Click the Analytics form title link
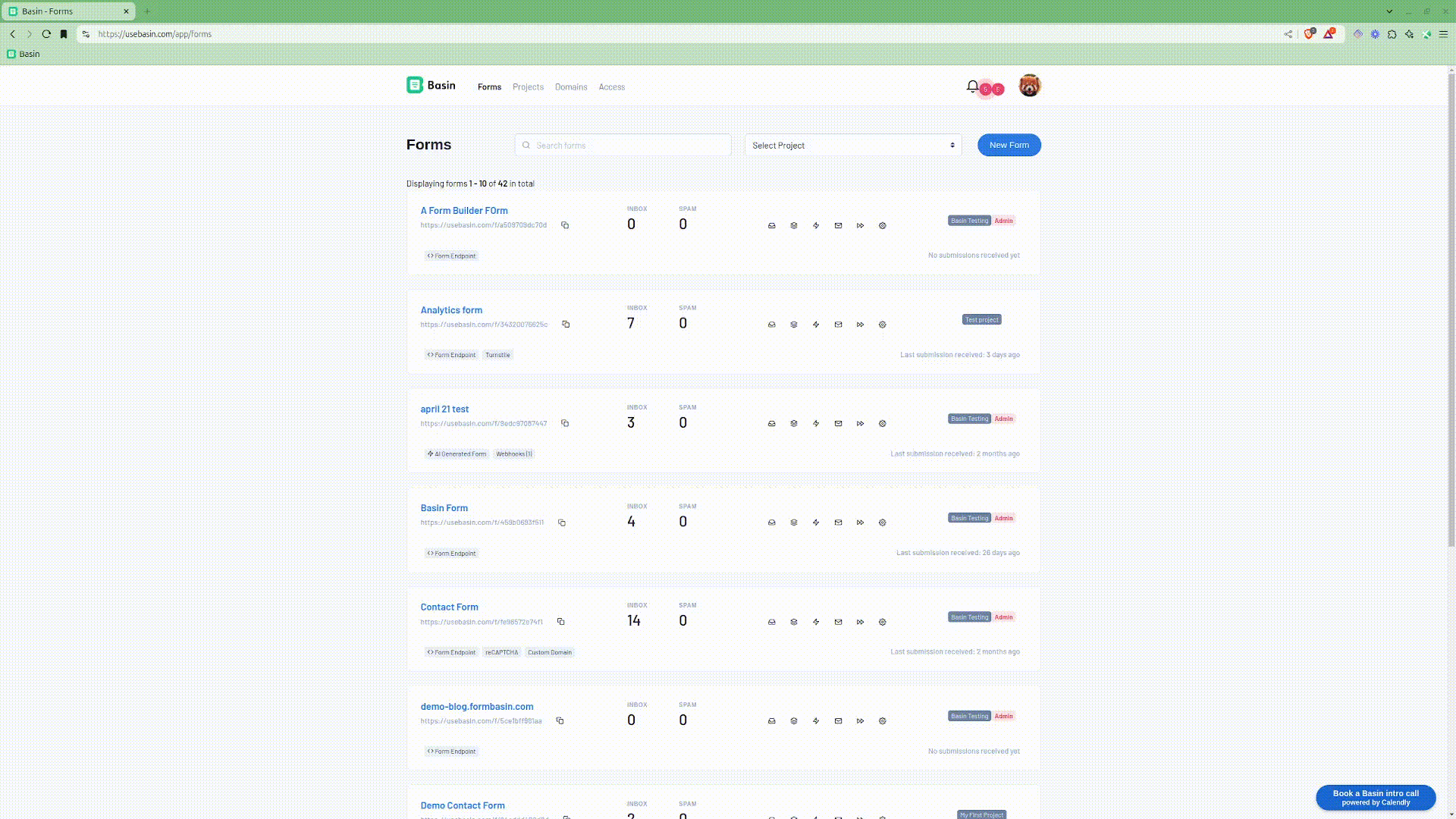This screenshot has width=1456, height=819. (x=451, y=309)
